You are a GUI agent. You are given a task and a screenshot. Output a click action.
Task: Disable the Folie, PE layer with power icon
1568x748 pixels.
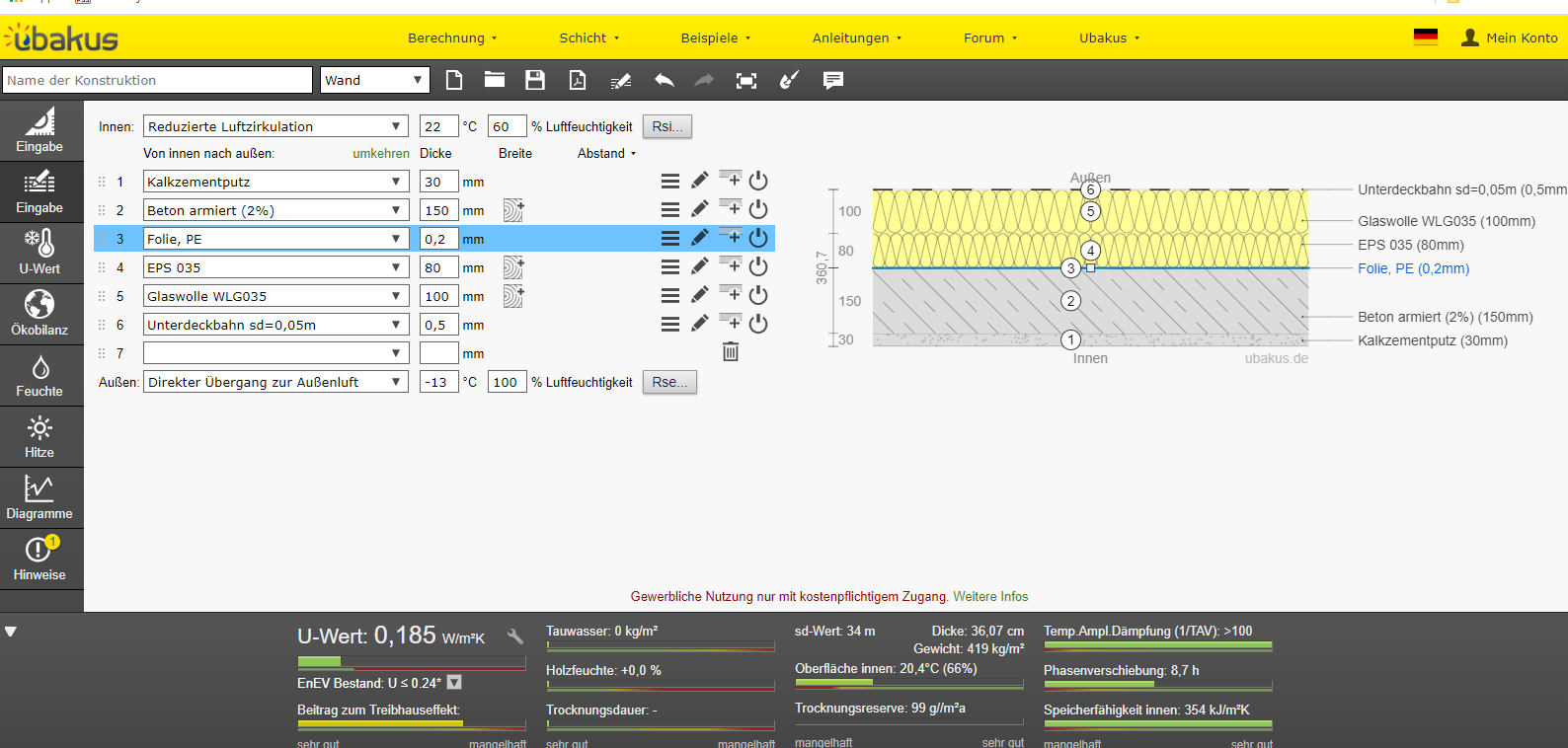point(758,238)
